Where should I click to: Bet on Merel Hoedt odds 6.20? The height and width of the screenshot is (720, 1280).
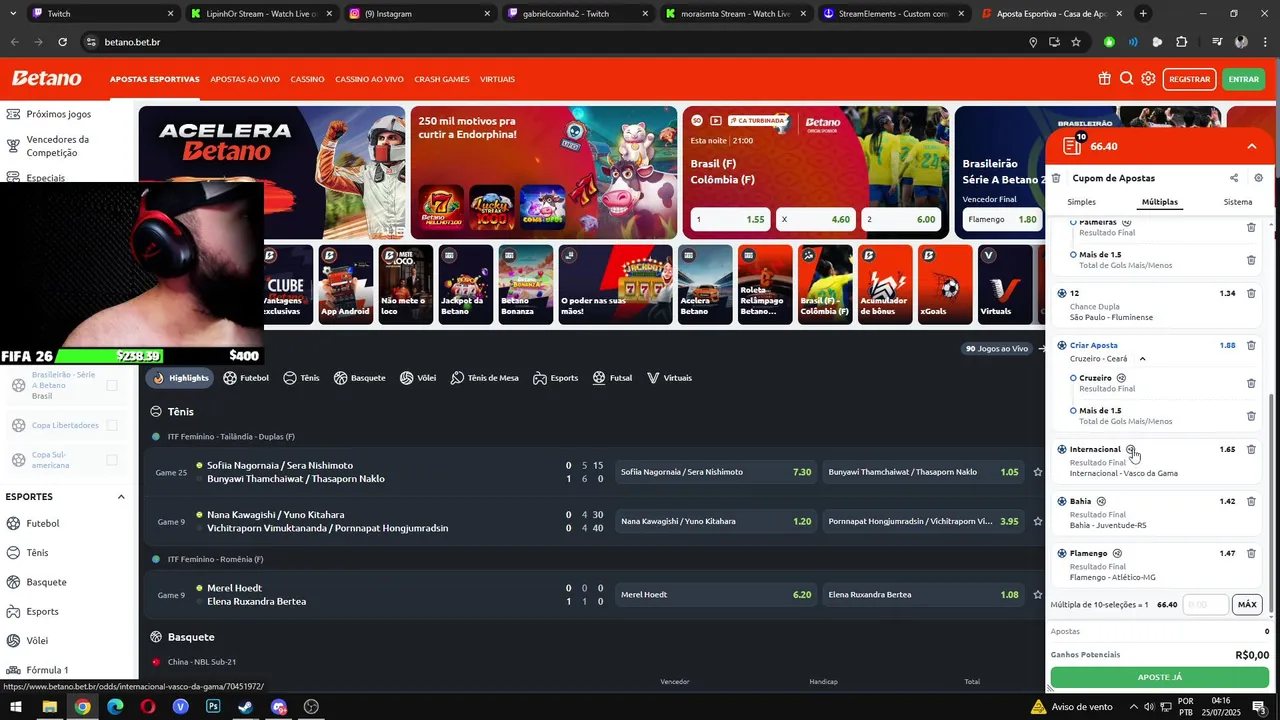716,595
